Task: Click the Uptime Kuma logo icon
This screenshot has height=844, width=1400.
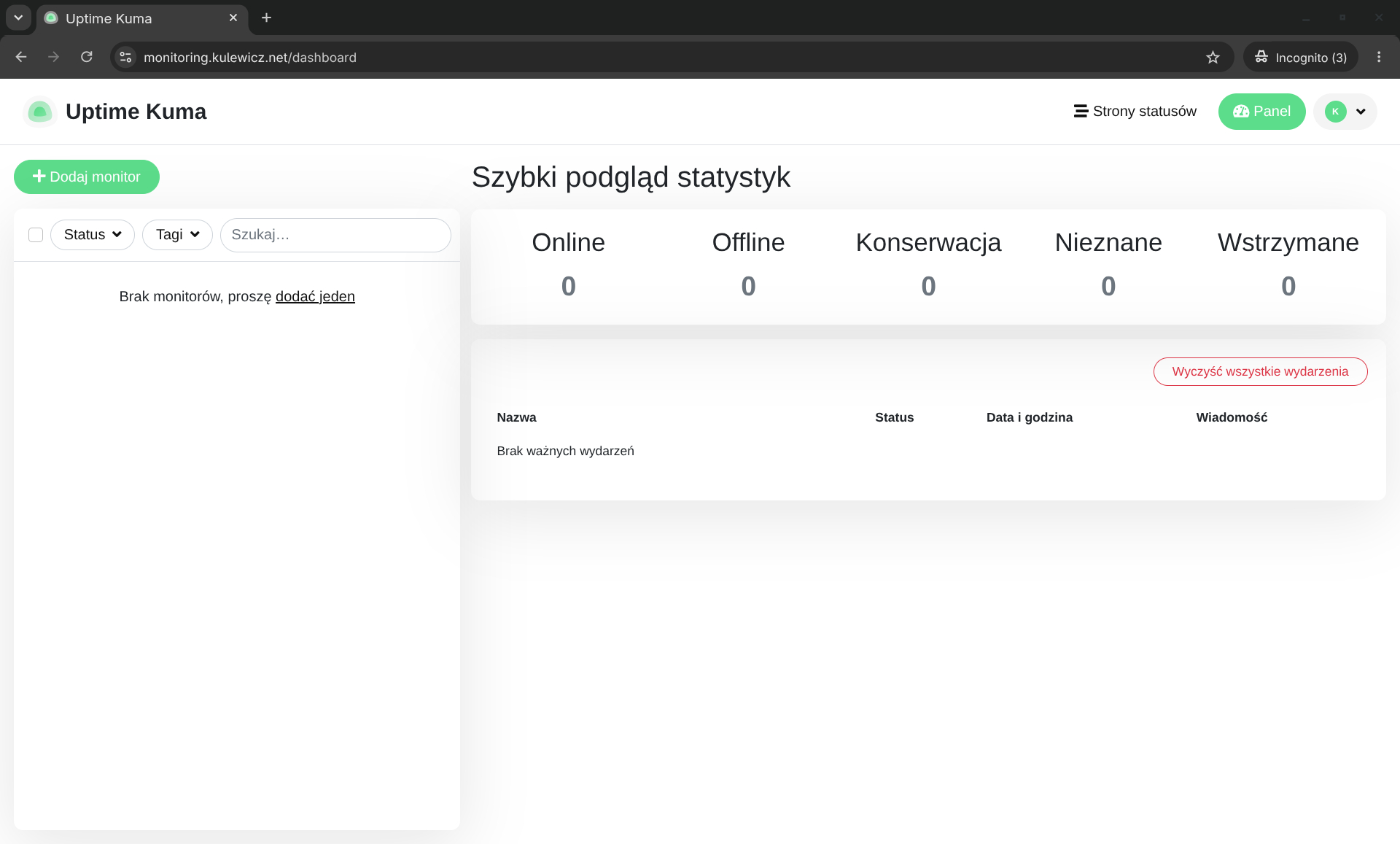Action: tap(40, 112)
